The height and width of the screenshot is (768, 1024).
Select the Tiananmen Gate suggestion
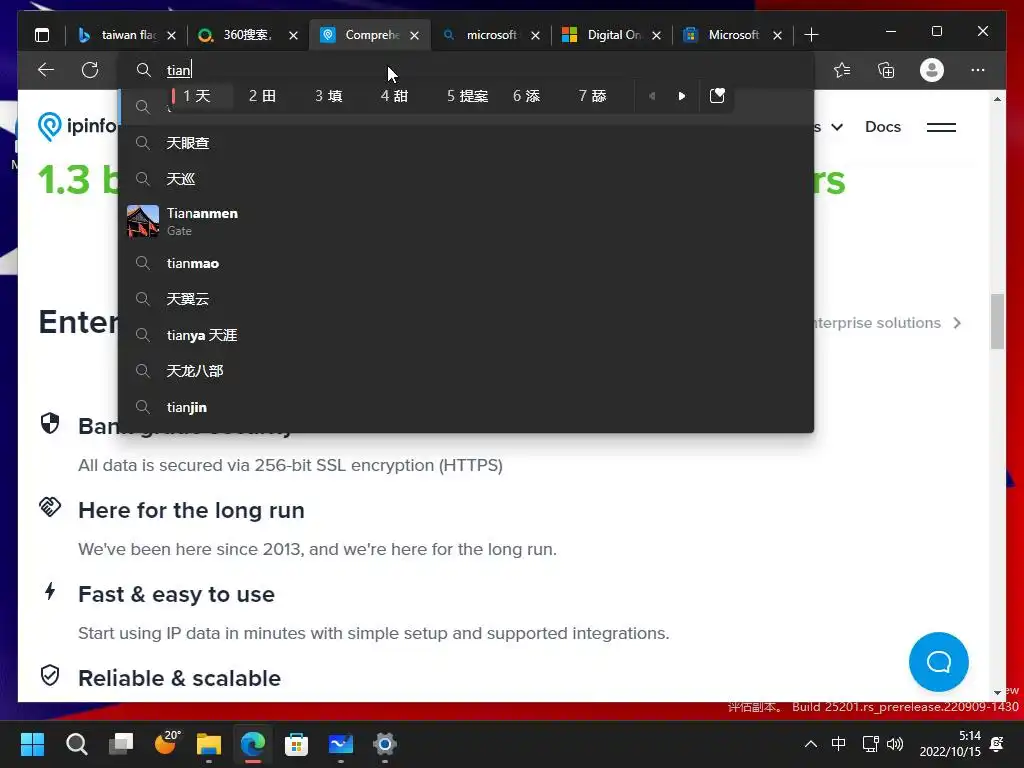click(x=466, y=221)
